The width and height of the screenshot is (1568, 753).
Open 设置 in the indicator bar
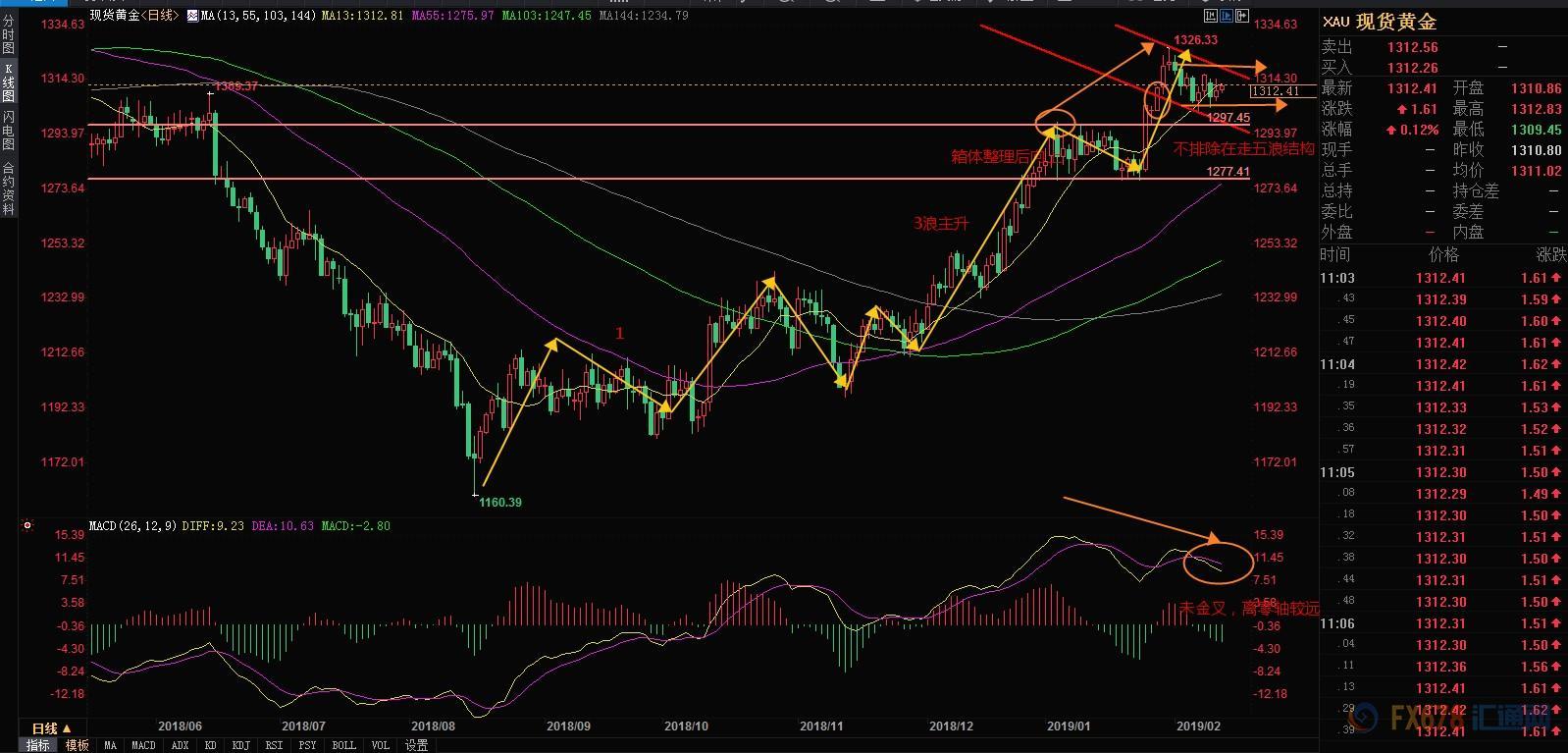(416, 745)
